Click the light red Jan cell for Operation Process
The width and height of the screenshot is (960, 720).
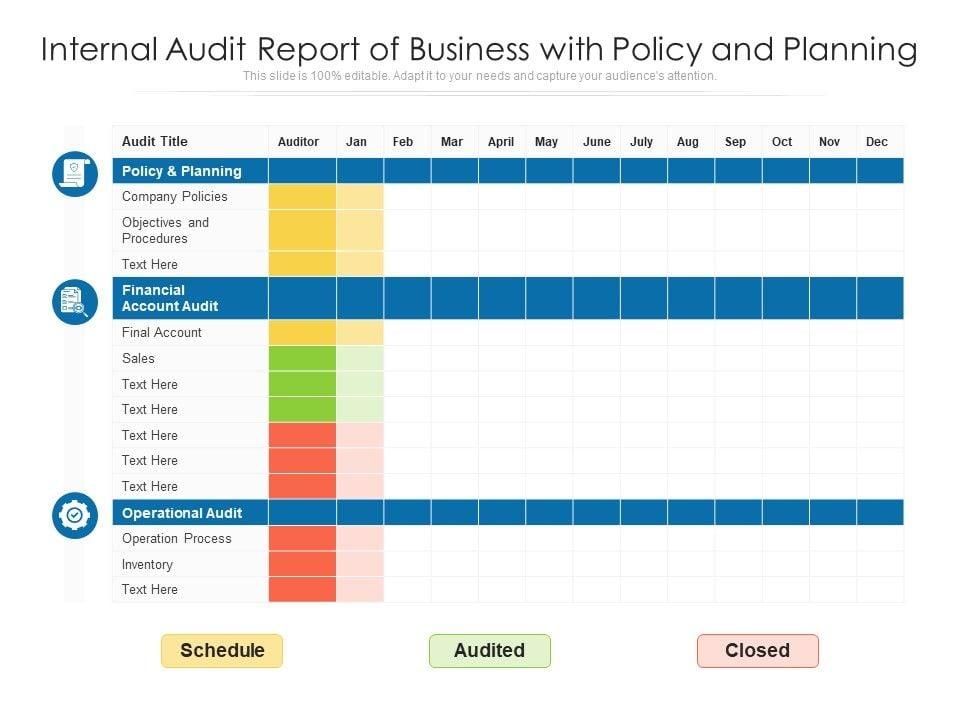[359, 539]
